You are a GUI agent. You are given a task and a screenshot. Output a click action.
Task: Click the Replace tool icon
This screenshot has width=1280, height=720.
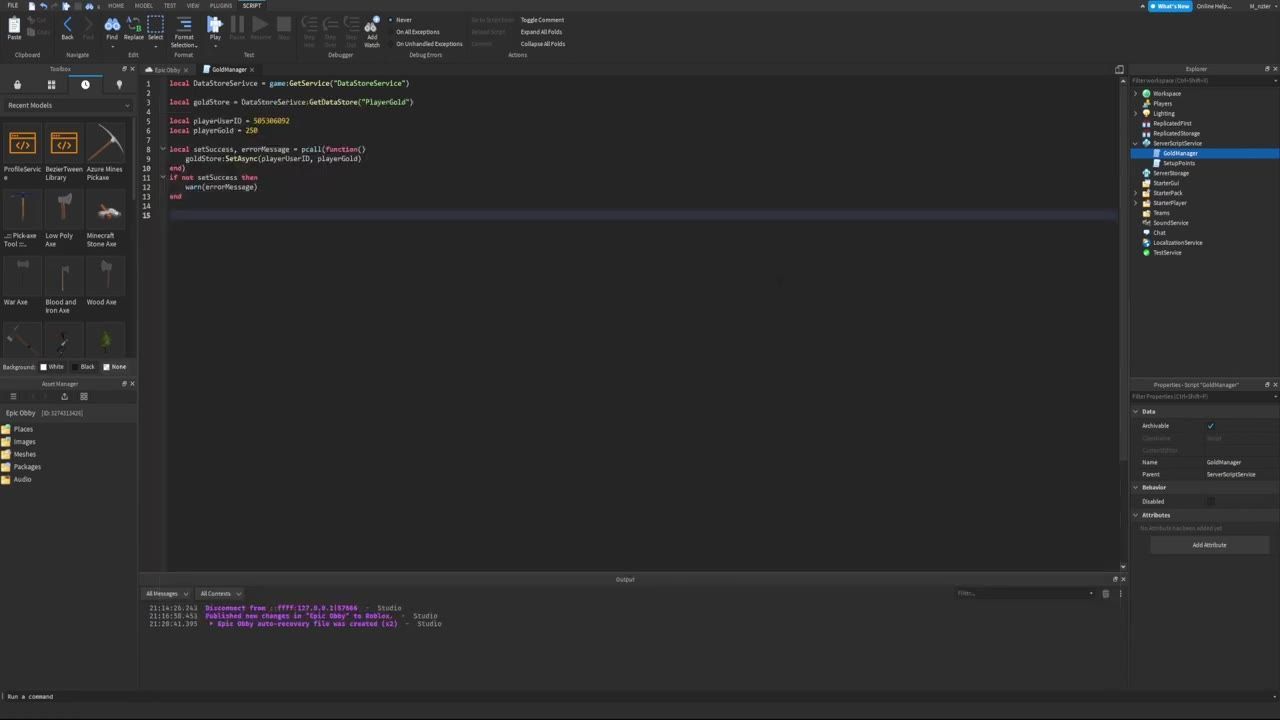[x=133, y=25]
